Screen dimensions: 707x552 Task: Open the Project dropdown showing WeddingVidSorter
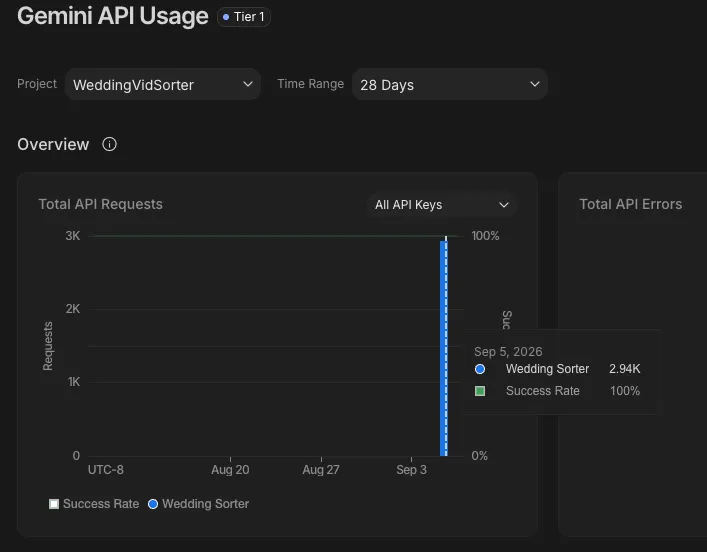coord(163,84)
